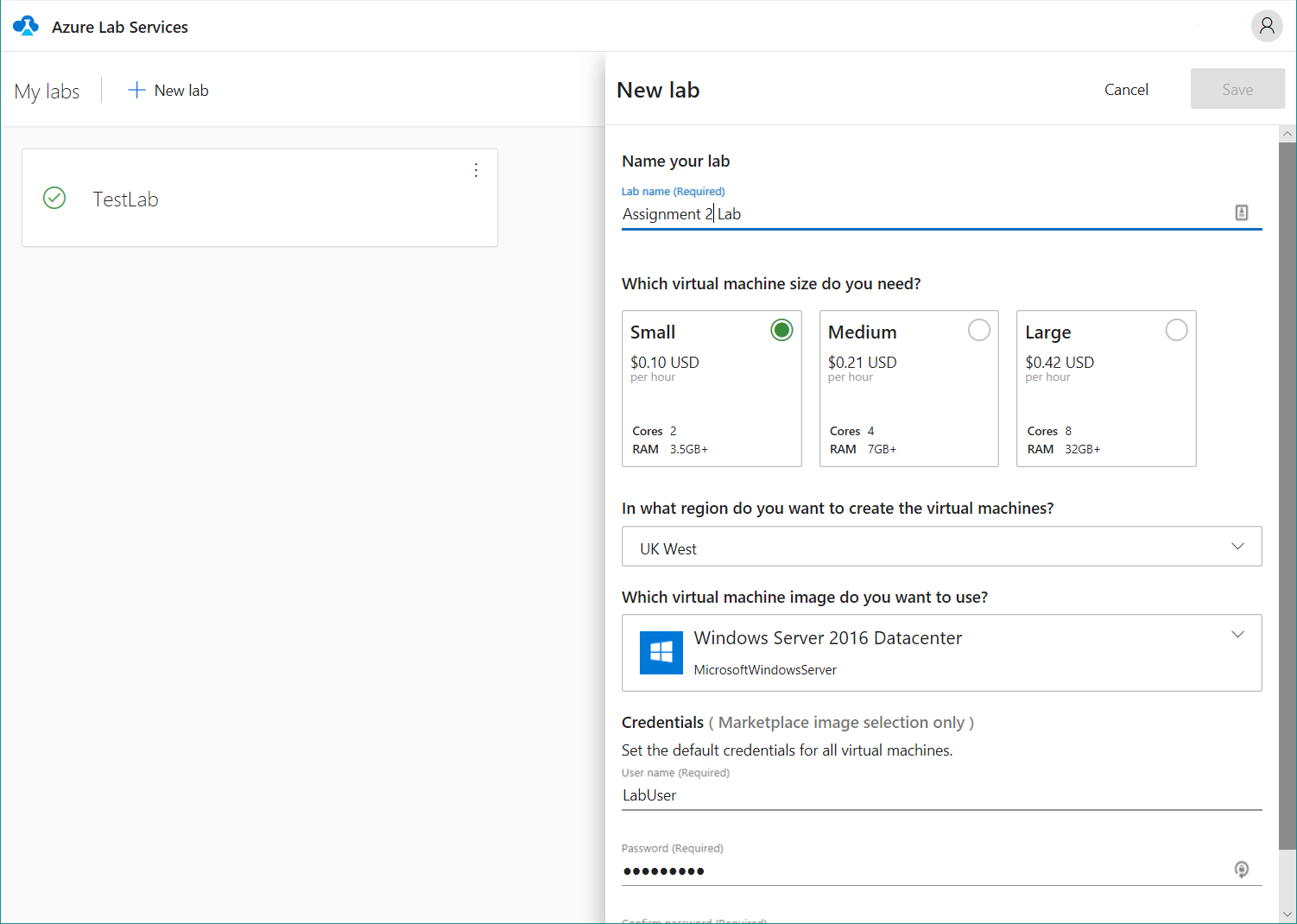Click the New lab toolbar button
This screenshot has height=924, width=1297.
(x=168, y=90)
